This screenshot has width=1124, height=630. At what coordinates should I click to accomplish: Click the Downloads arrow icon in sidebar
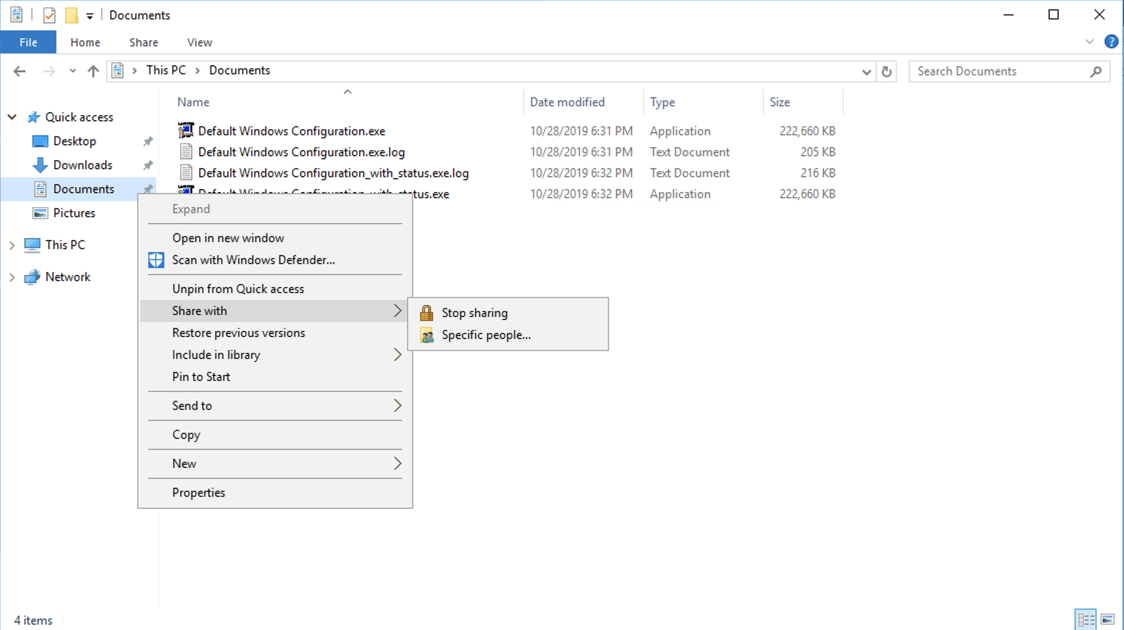40,165
